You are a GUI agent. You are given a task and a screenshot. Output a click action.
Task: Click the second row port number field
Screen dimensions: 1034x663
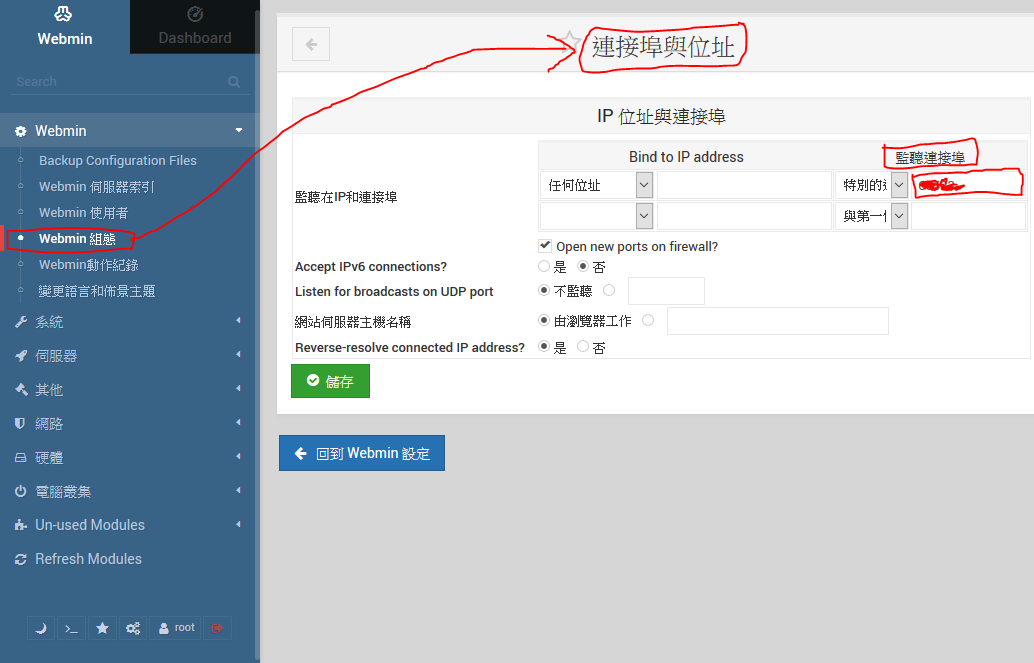click(968, 216)
